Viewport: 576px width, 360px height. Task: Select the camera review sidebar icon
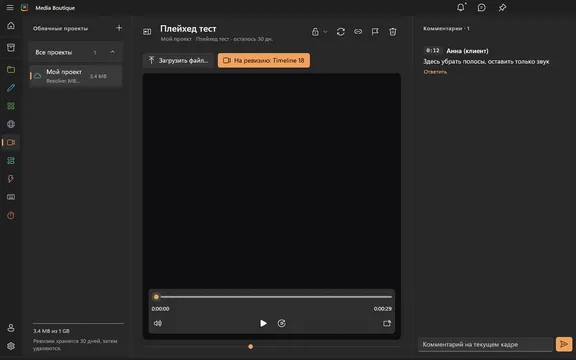[11, 142]
